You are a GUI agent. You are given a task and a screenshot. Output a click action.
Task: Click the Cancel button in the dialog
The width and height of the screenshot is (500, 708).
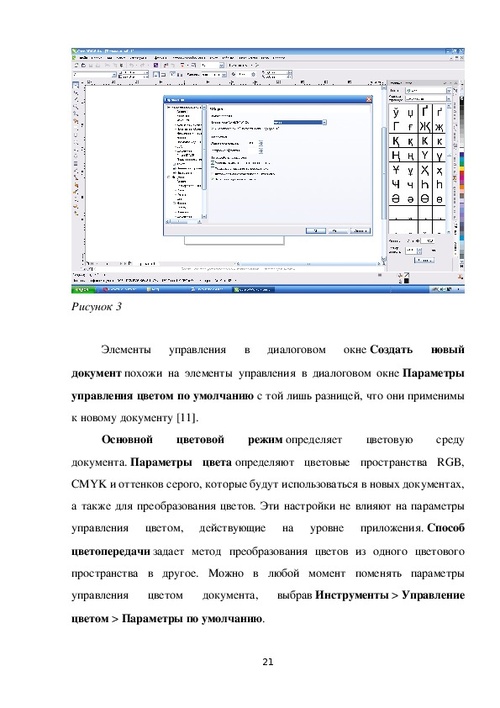pyautogui.click(x=337, y=231)
